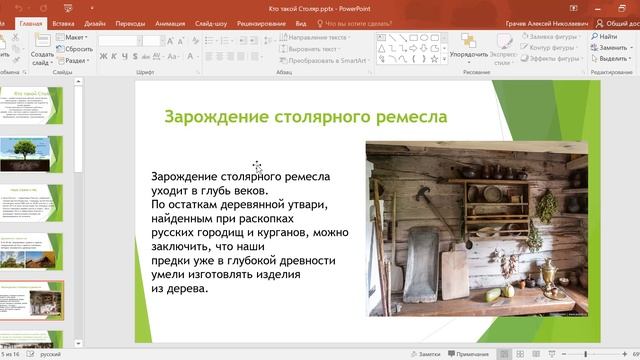Toggle Underline (Ч) formatting
This screenshot has height=360, width=640.
(x=124, y=56)
